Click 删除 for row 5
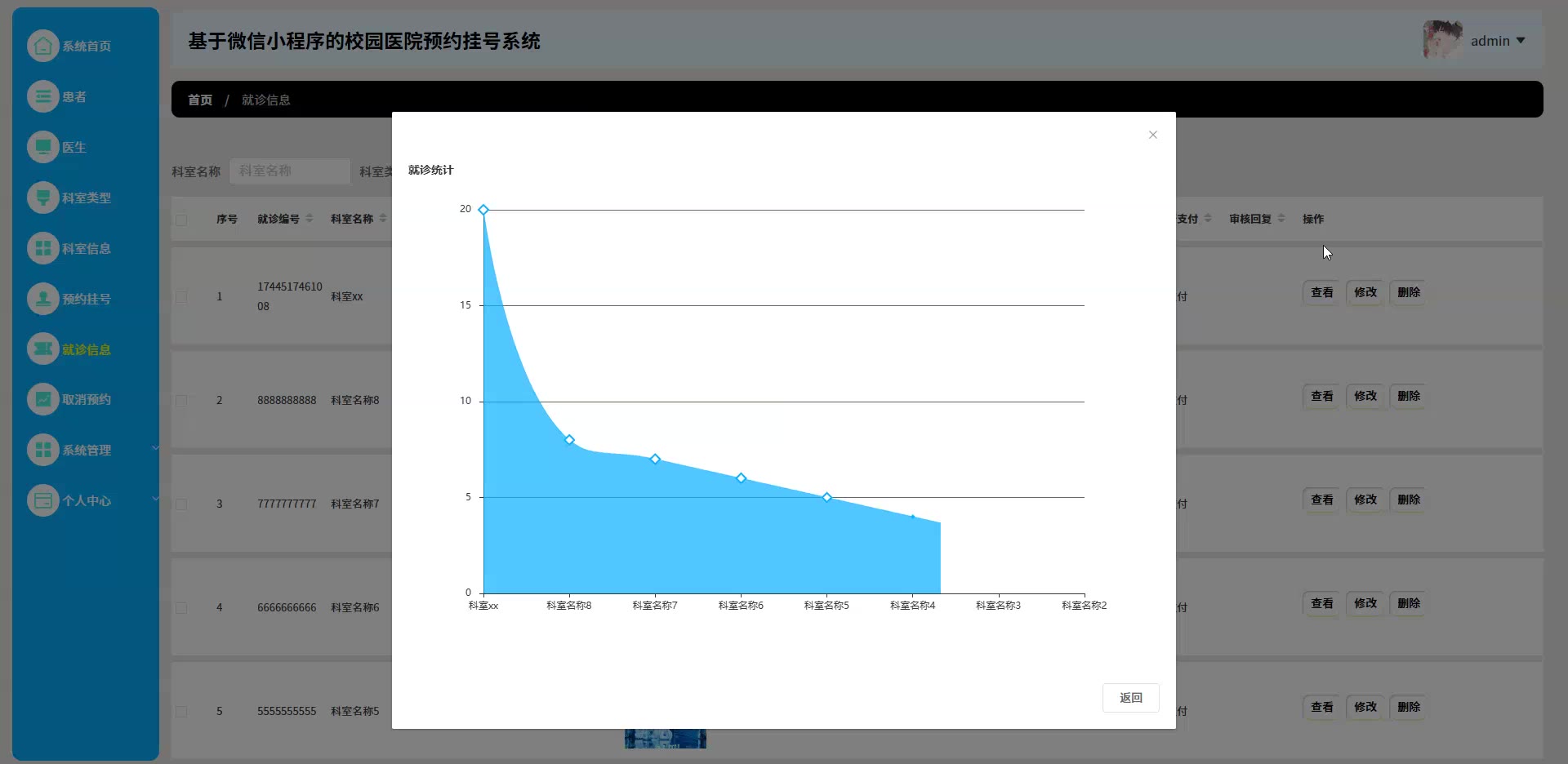 [1409, 707]
